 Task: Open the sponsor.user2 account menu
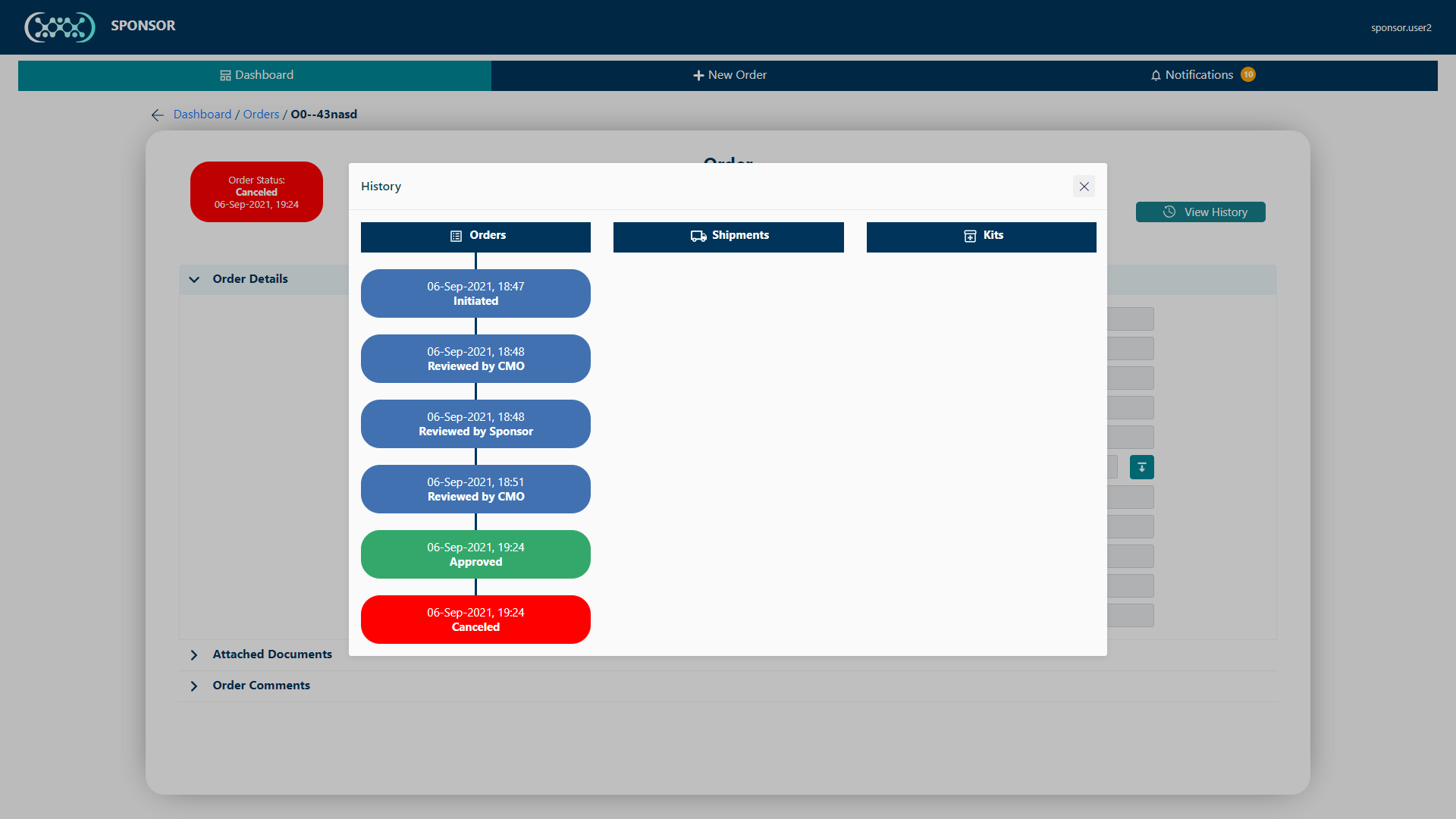click(1401, 28)
